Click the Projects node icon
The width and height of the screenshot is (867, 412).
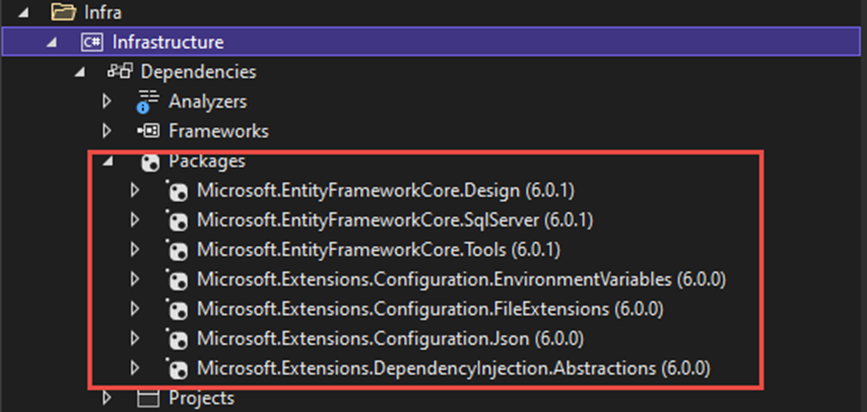coord(148,398)
